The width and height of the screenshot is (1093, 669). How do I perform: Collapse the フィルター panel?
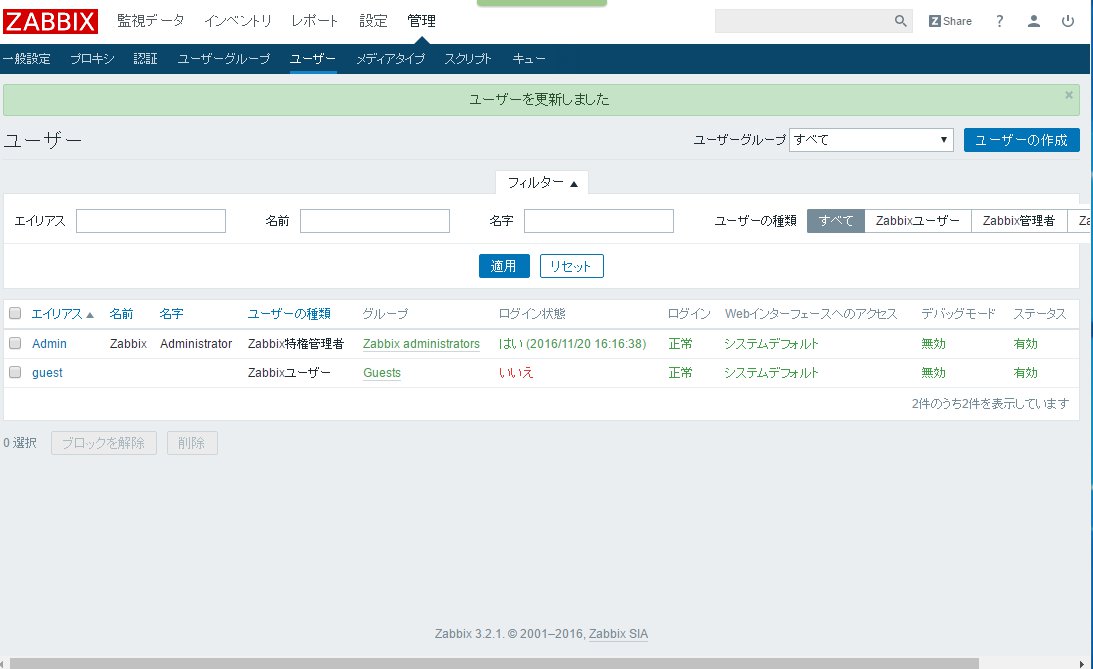(542, 183)
